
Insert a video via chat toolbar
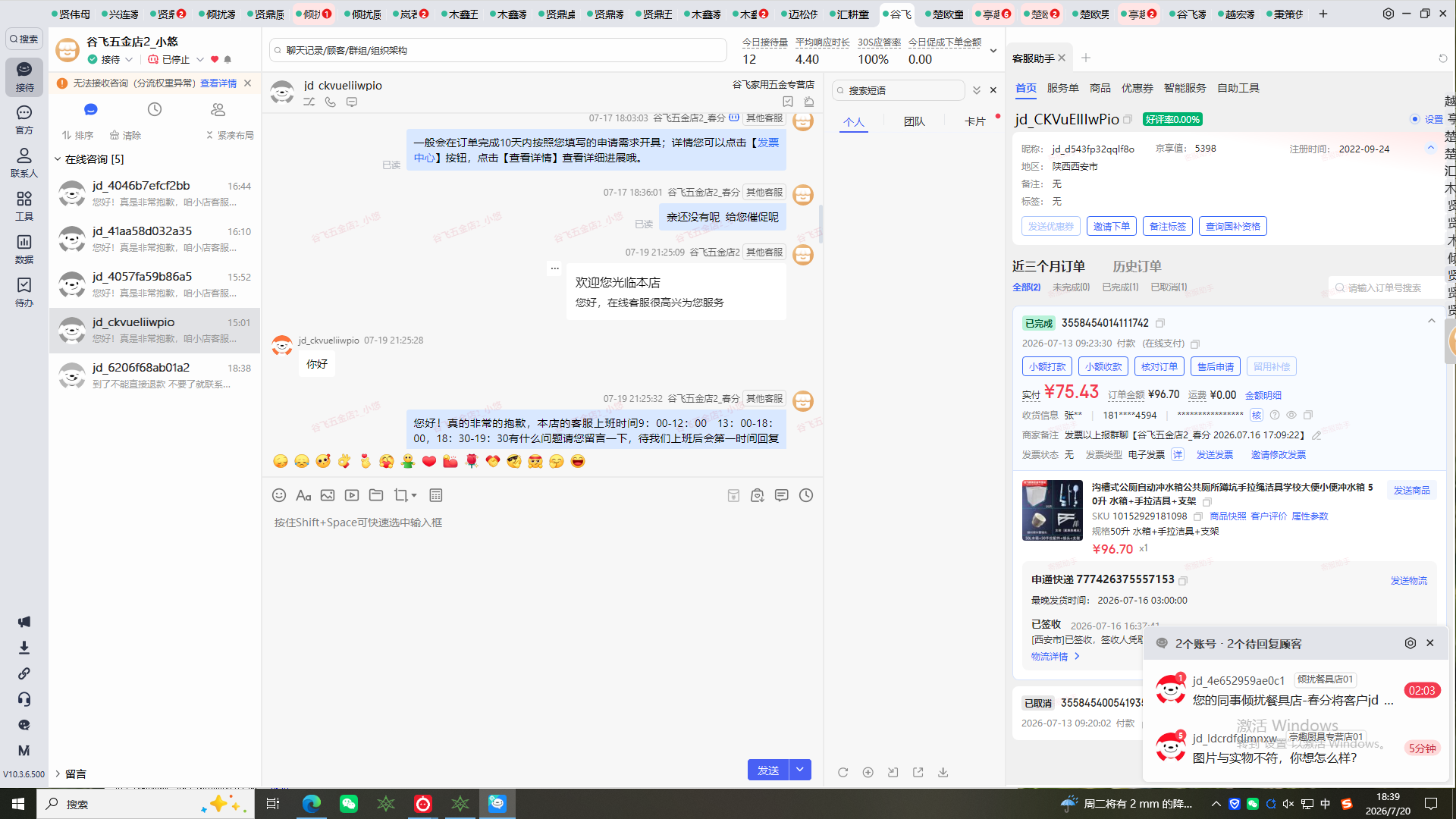click(352, 495)
